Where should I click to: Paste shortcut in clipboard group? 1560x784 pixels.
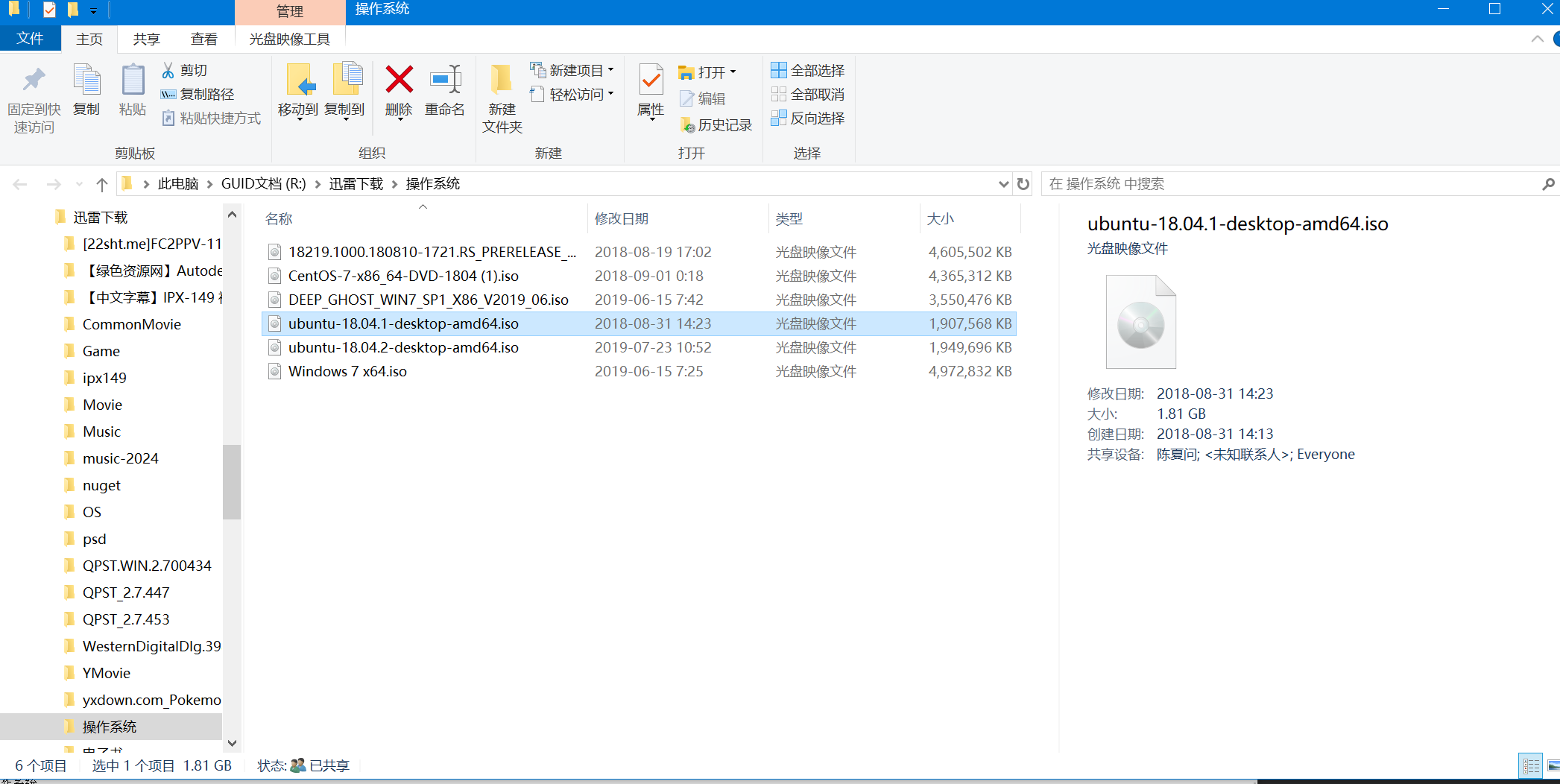[211, 118]
